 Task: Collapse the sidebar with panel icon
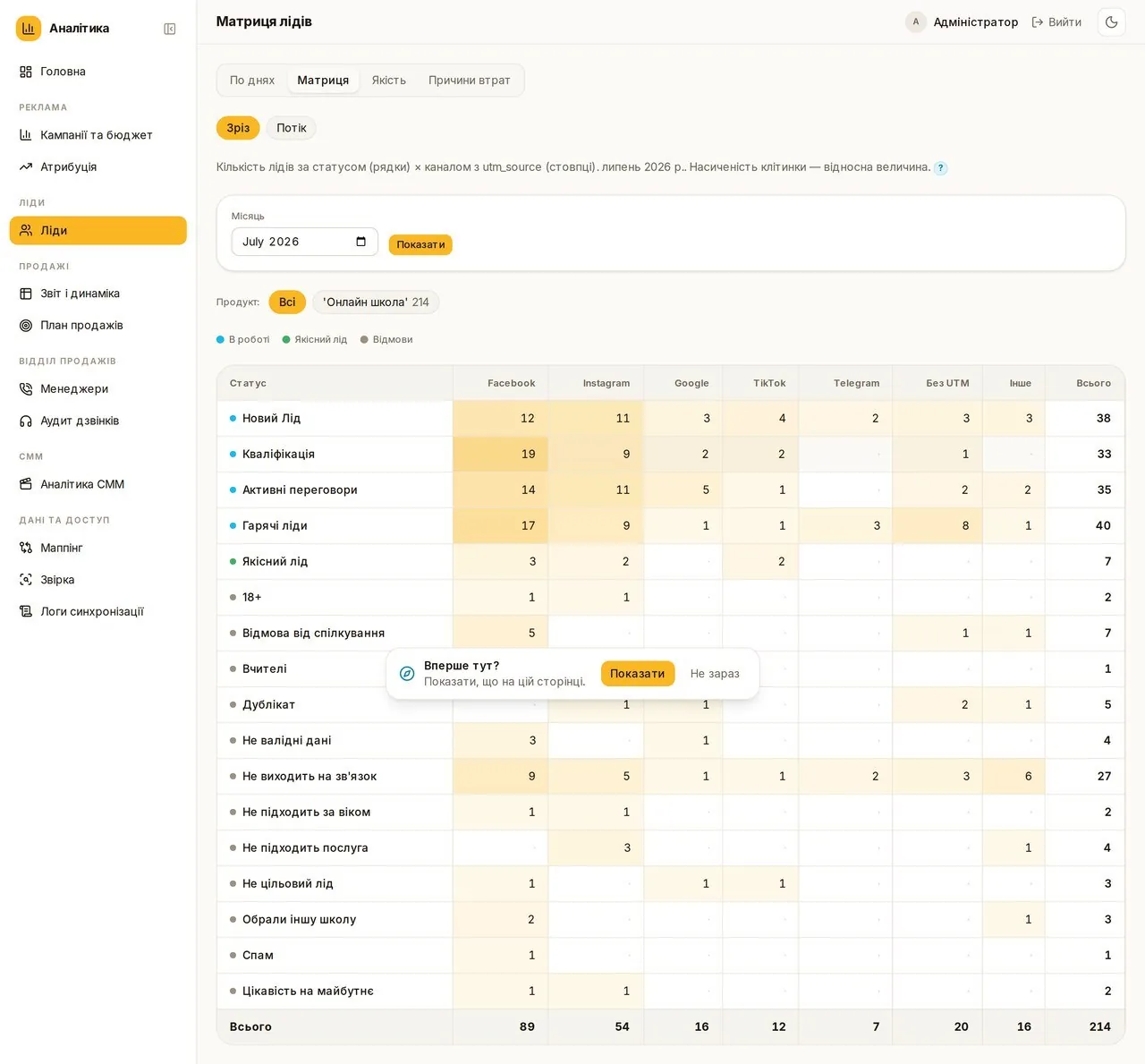tap(170, 29)
